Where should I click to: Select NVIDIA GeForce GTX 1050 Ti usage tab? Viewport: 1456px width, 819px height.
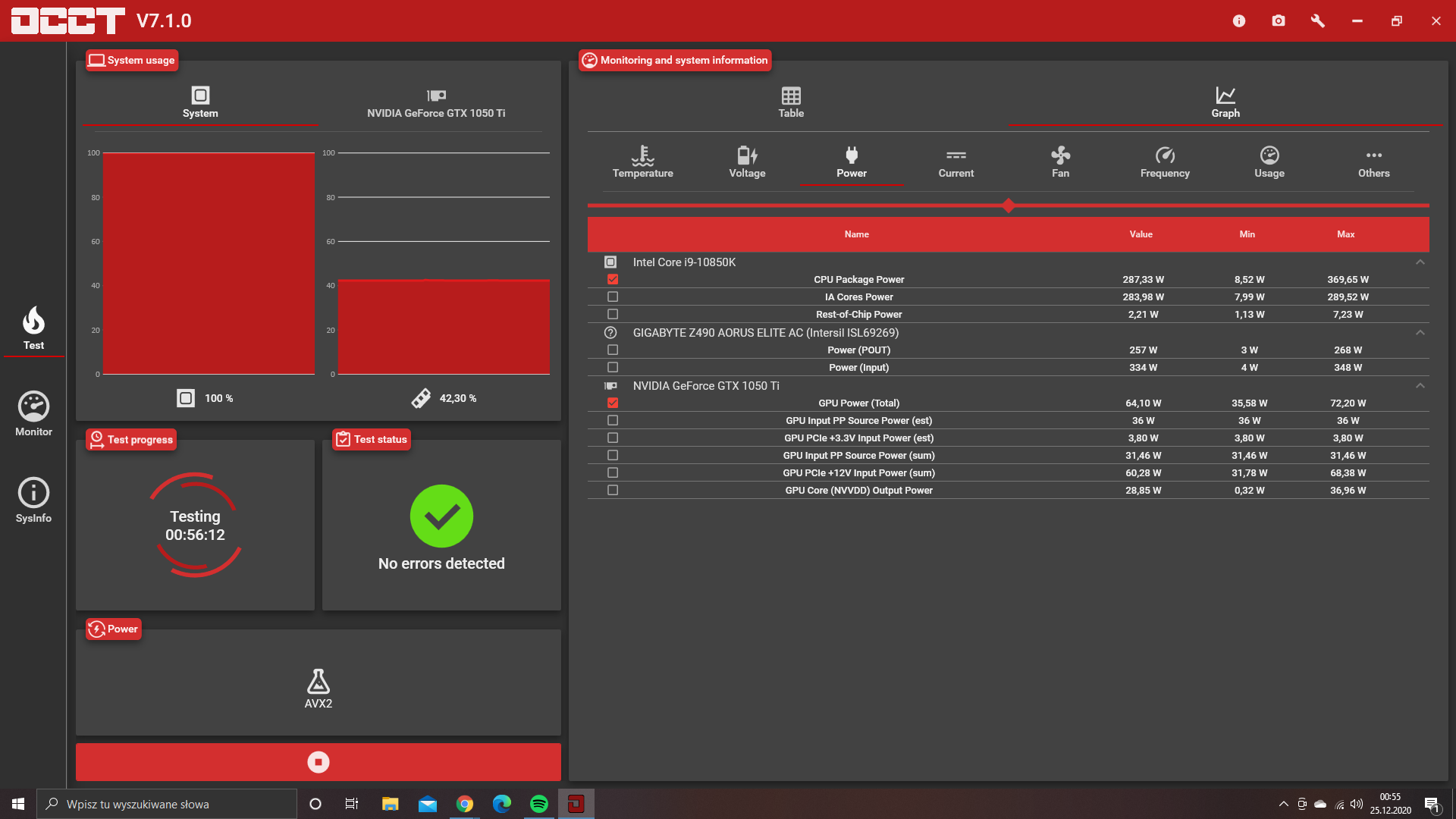coord(436,103)
